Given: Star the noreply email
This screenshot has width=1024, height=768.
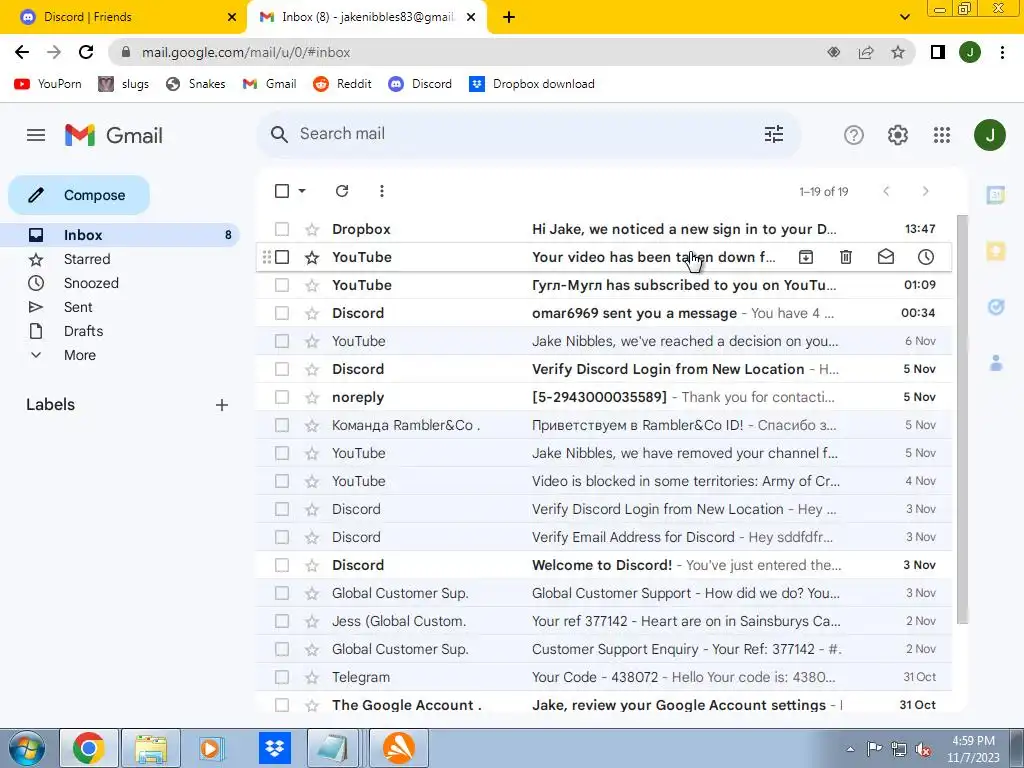Looking at the screenshot, I should (312, 397).
